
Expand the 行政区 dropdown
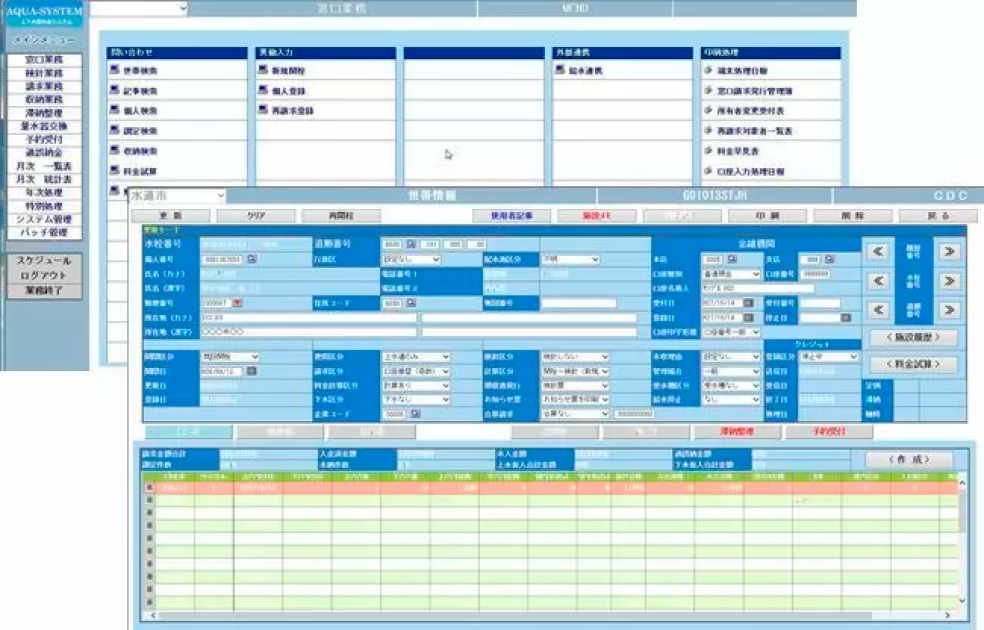click(x=441, y=259)
